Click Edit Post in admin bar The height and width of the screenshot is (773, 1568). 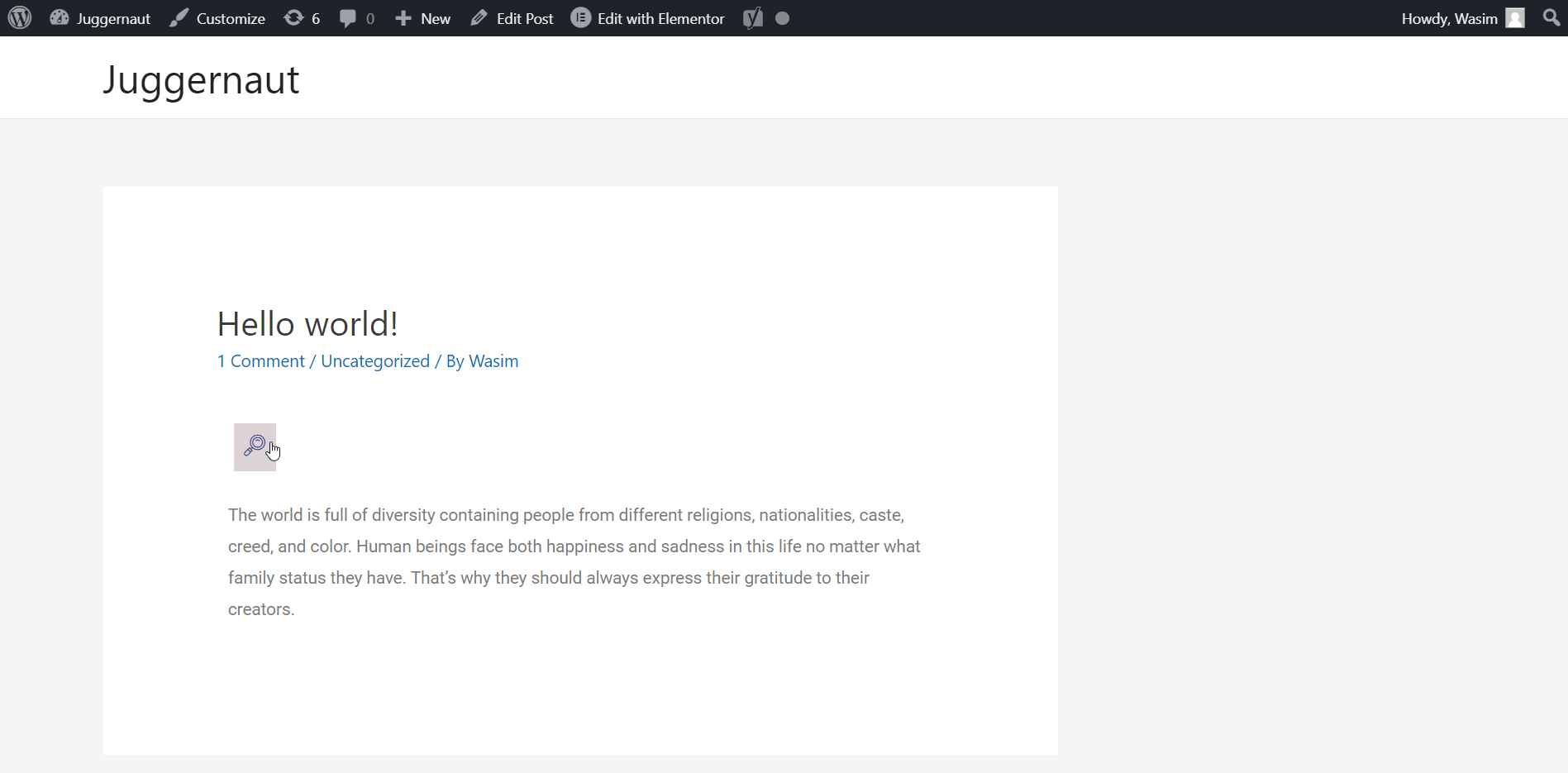click(512, 18)
